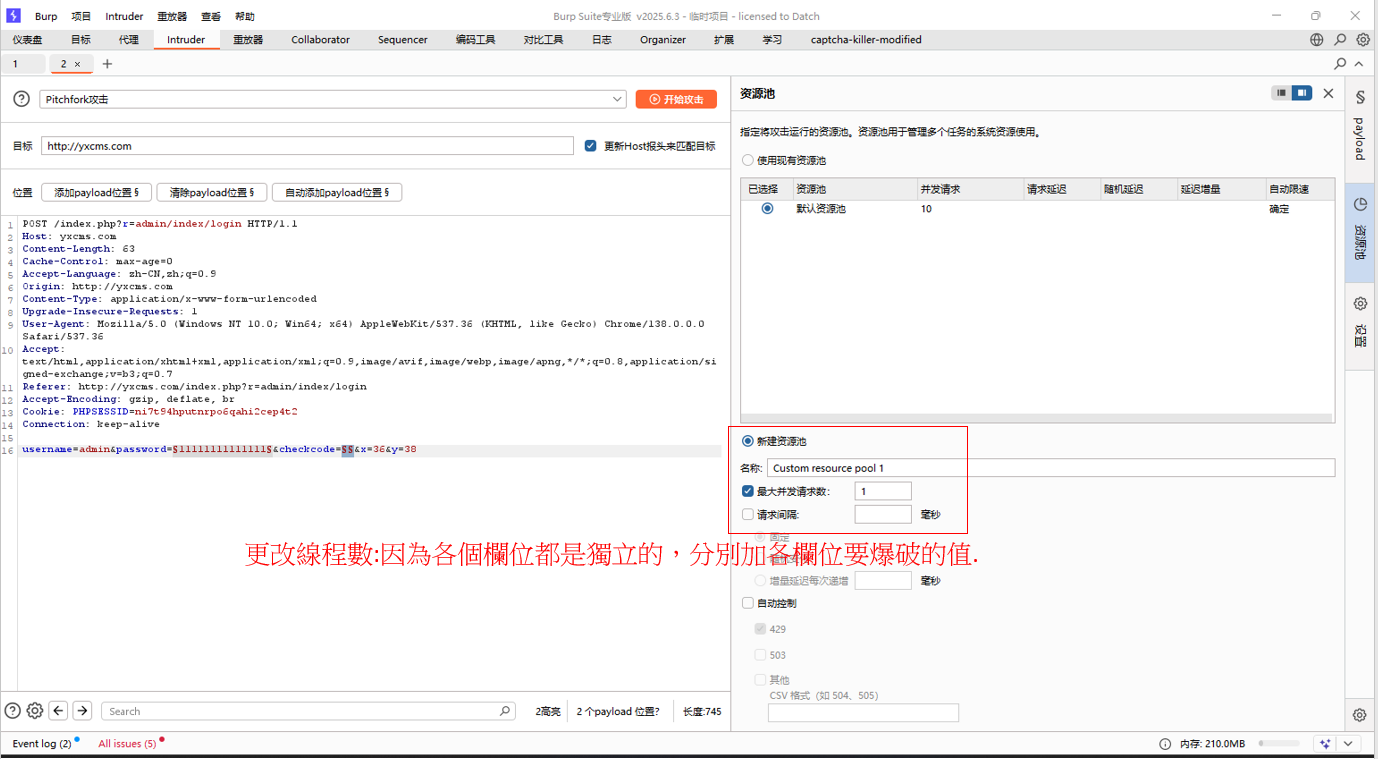Go to previous search match arrow
The width and height of the screenshot is (1378, 759).
point(58,711)
